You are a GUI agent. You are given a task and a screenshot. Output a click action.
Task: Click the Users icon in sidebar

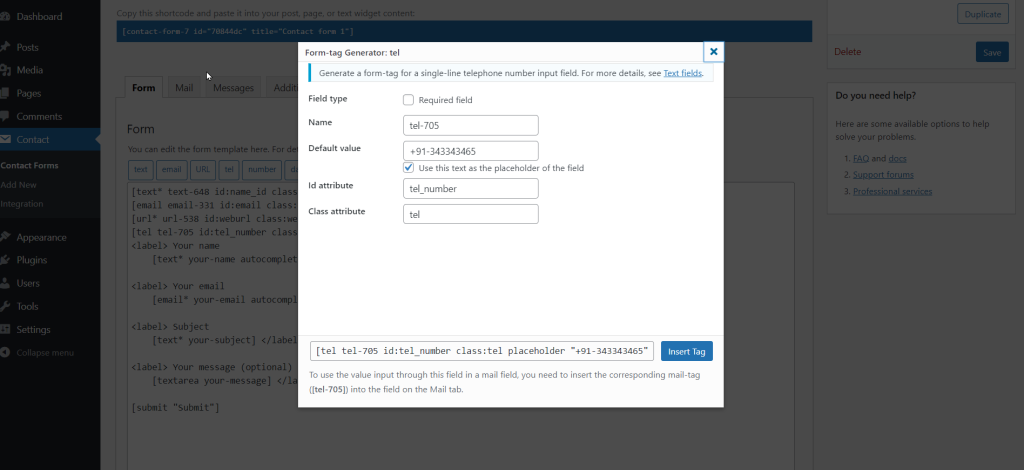(6, 283)
